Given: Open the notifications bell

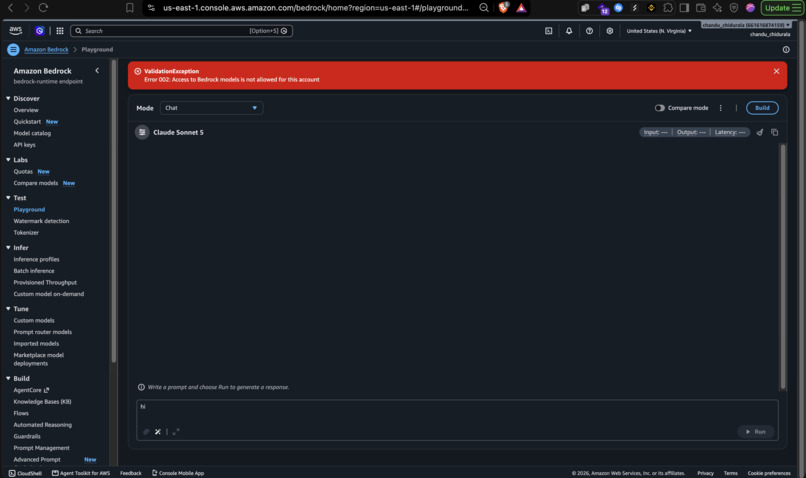Looking at the screenshot, I should click(569, 31).
